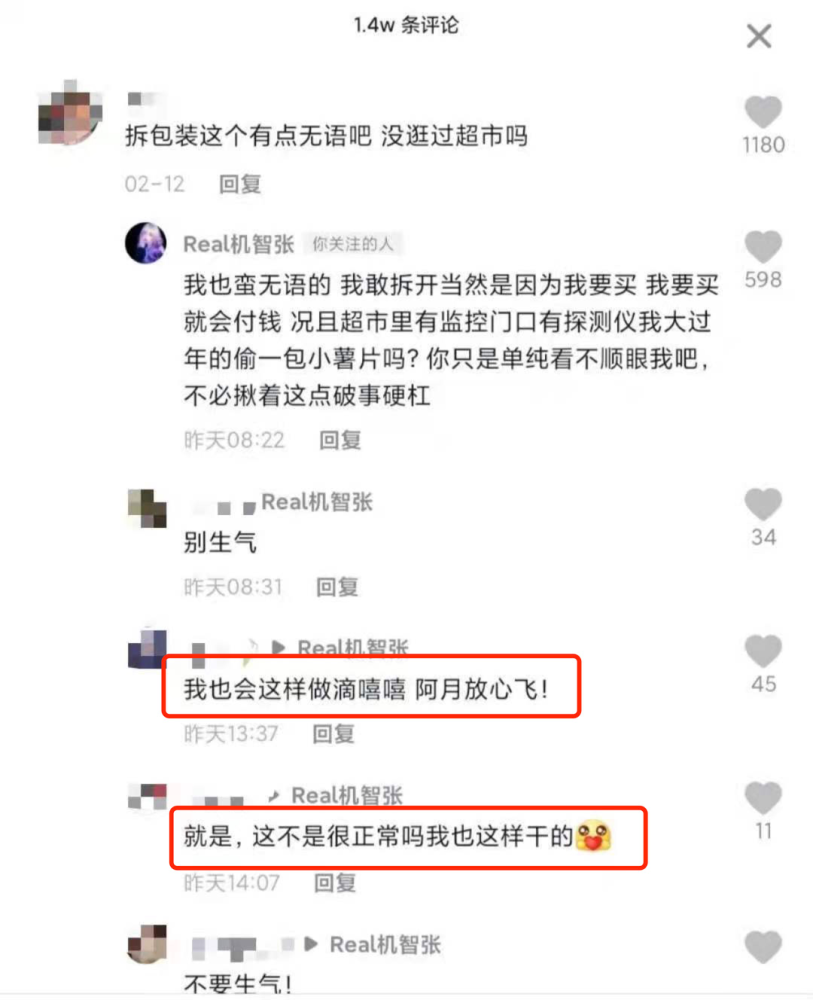813x1000 pixels.
Task: Select the '我也会这样做滴嘻嘻' comment text
Action: (x=295, y=689)
